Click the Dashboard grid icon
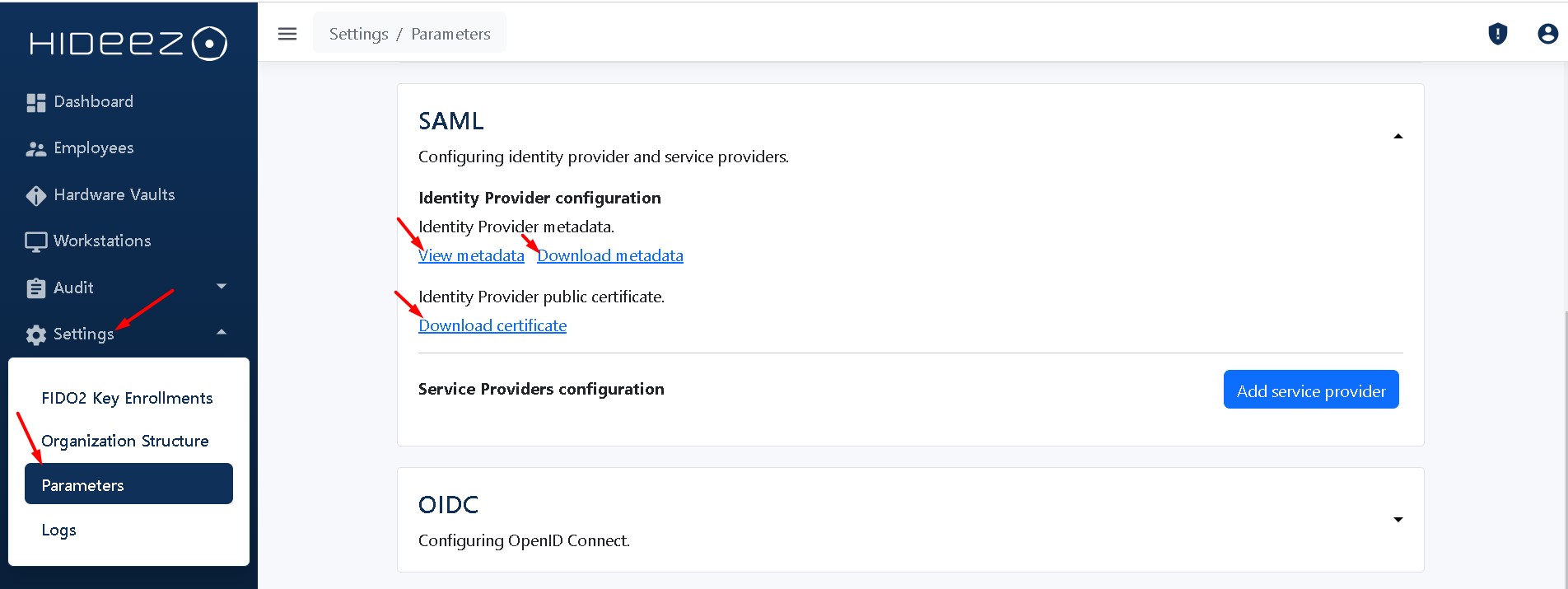 tap(35, 102)
